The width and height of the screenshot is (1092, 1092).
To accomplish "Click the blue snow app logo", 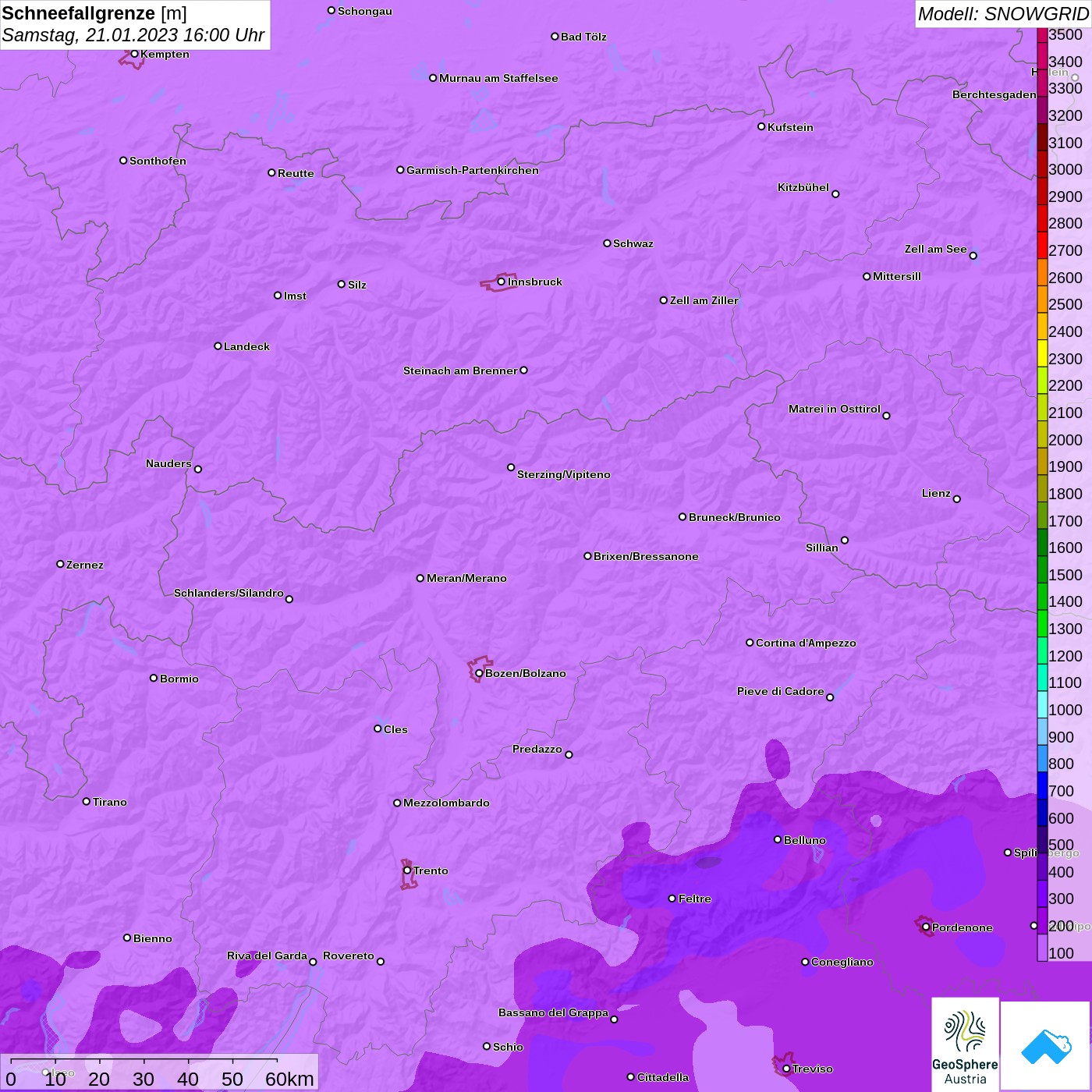I will point(1045,1046).
